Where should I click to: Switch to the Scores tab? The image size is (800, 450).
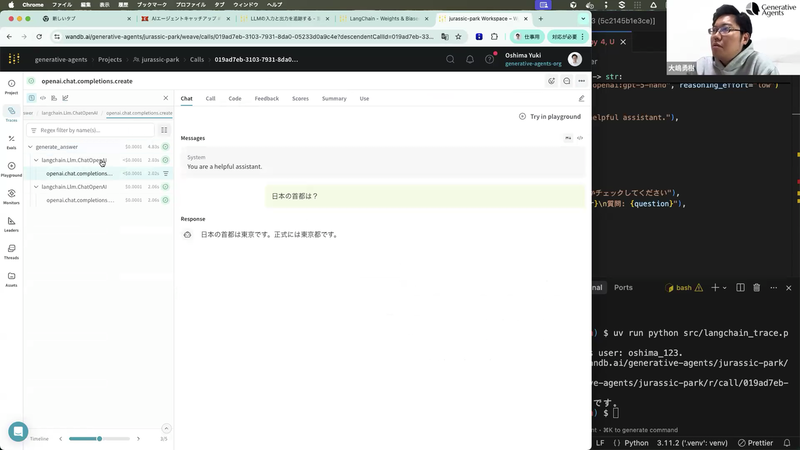click(x=301, y=98)
